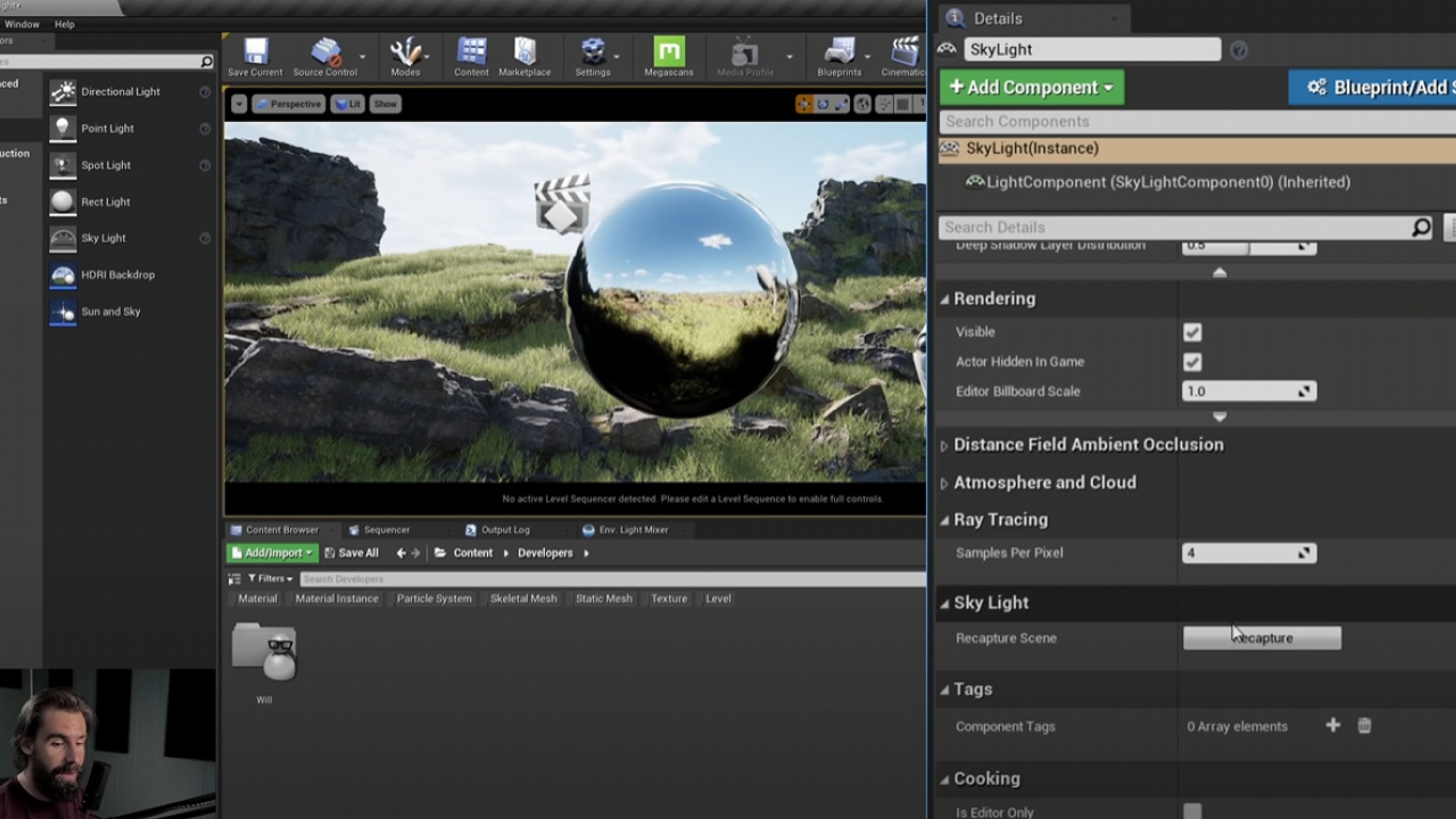Add a Component Tags array element
Screen dimensions: 1456x819
(x=1332, y=726)
